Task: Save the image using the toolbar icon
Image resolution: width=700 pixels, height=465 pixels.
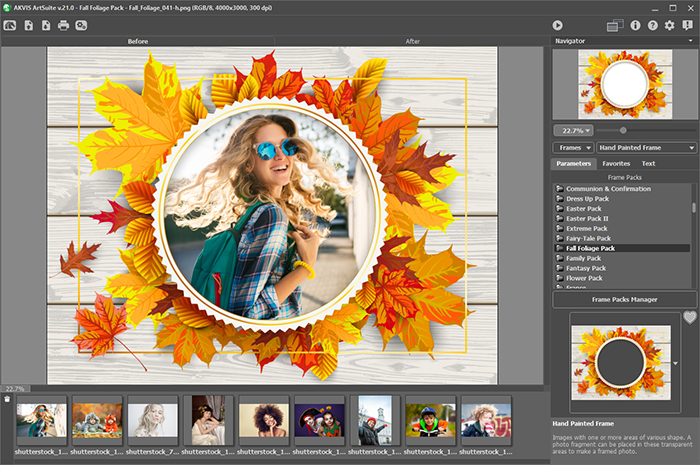Action: coord(46,25)
